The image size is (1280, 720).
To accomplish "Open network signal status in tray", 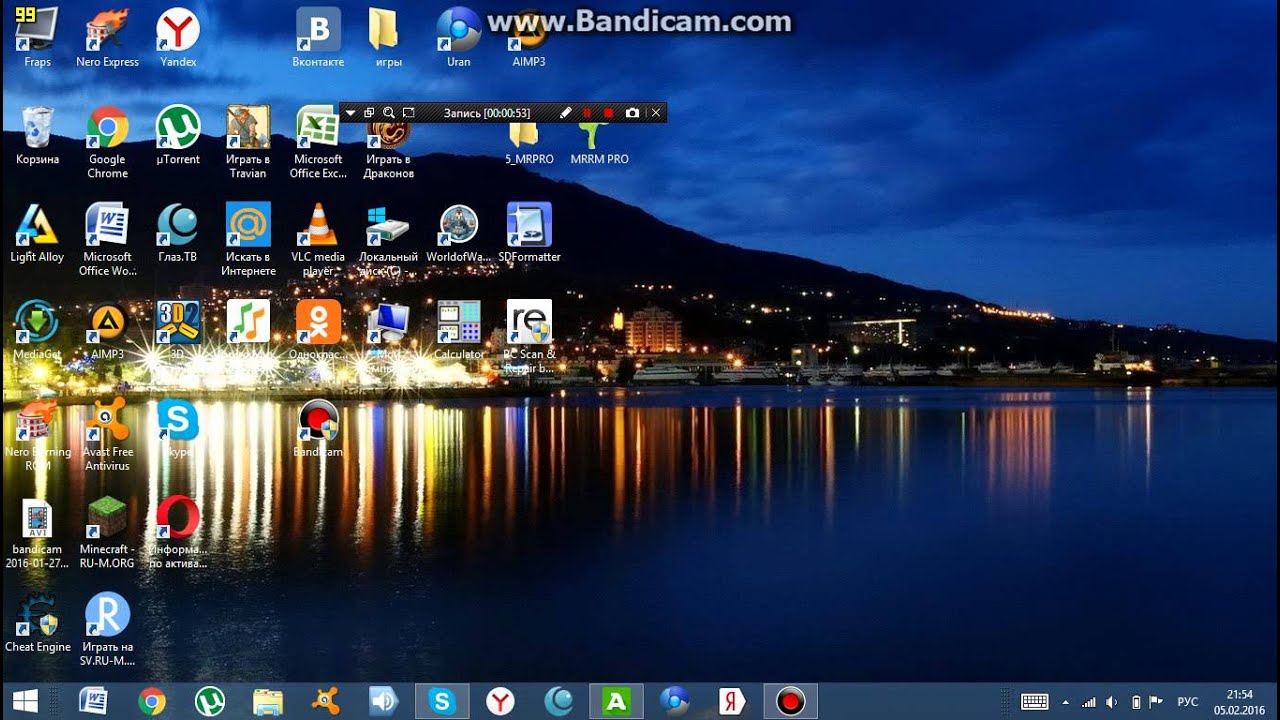I will point(1089,702).
